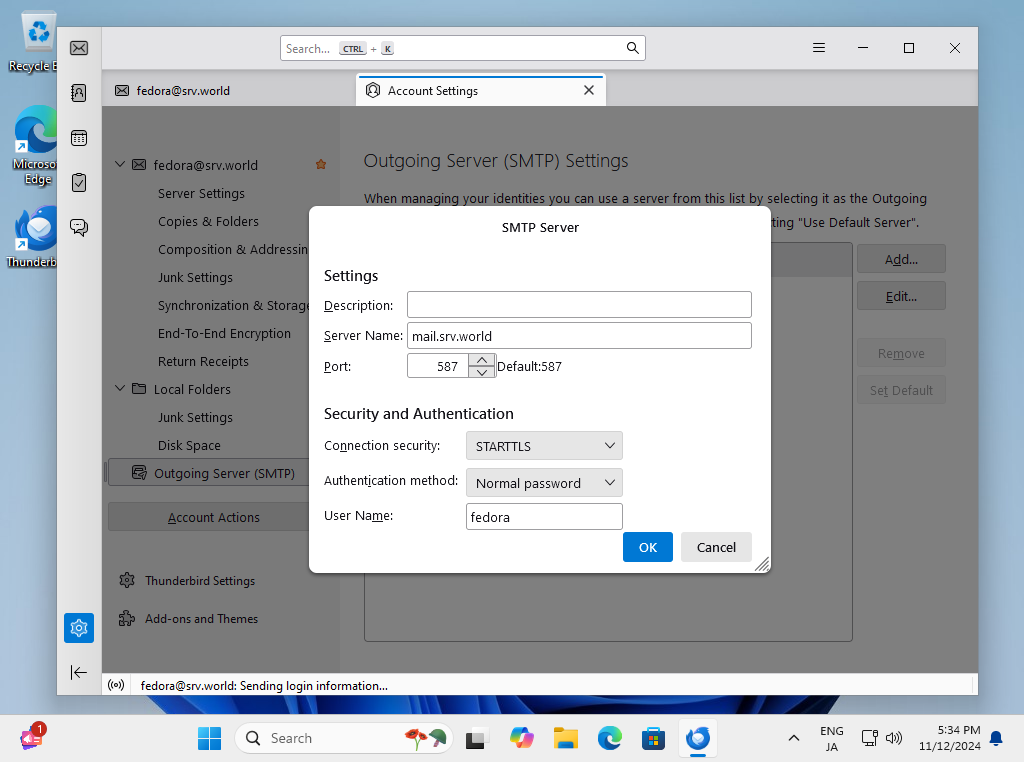The height and width of the screenshot is (762, 1024).
Task: Open volume control in system tray
Action: pyautogui.click(x=893, y=738)
